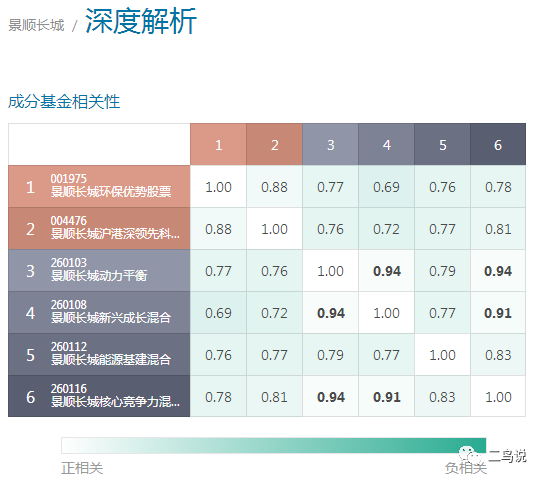Click the 深度解析 page title

tap(141, 21)
